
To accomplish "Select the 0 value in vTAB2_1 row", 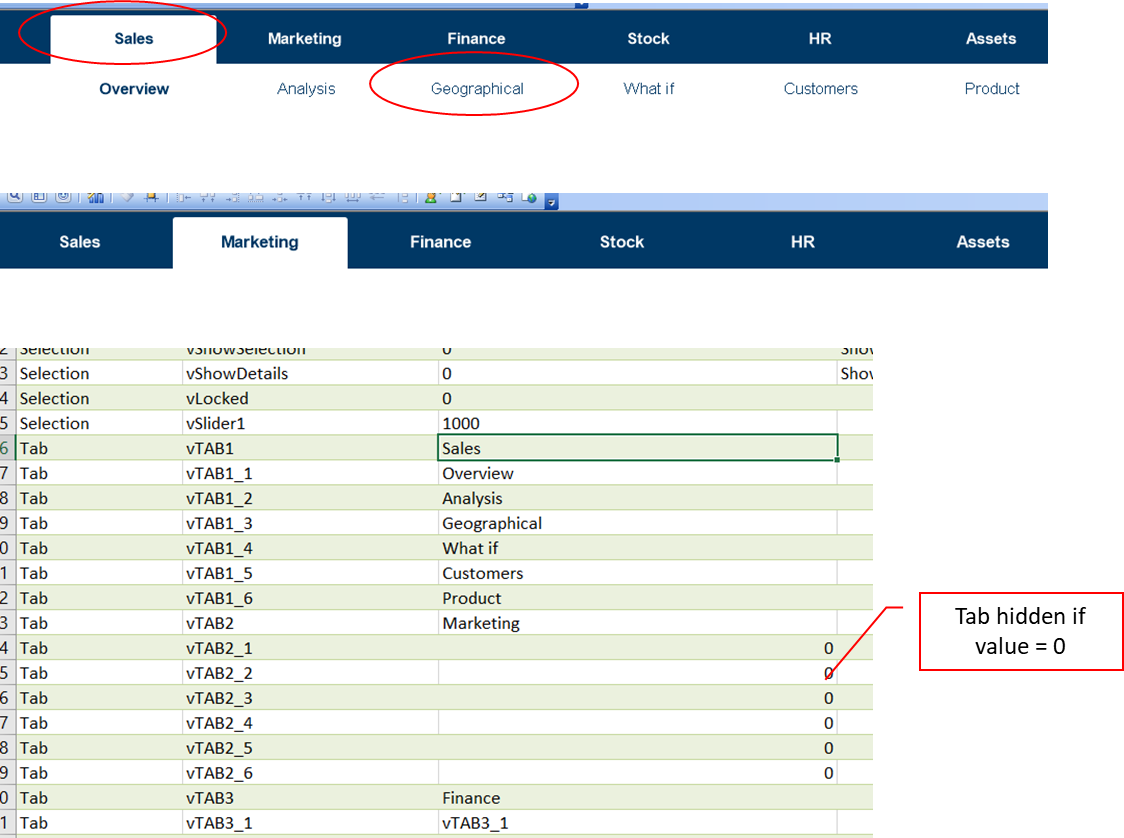I will (637, 648).
